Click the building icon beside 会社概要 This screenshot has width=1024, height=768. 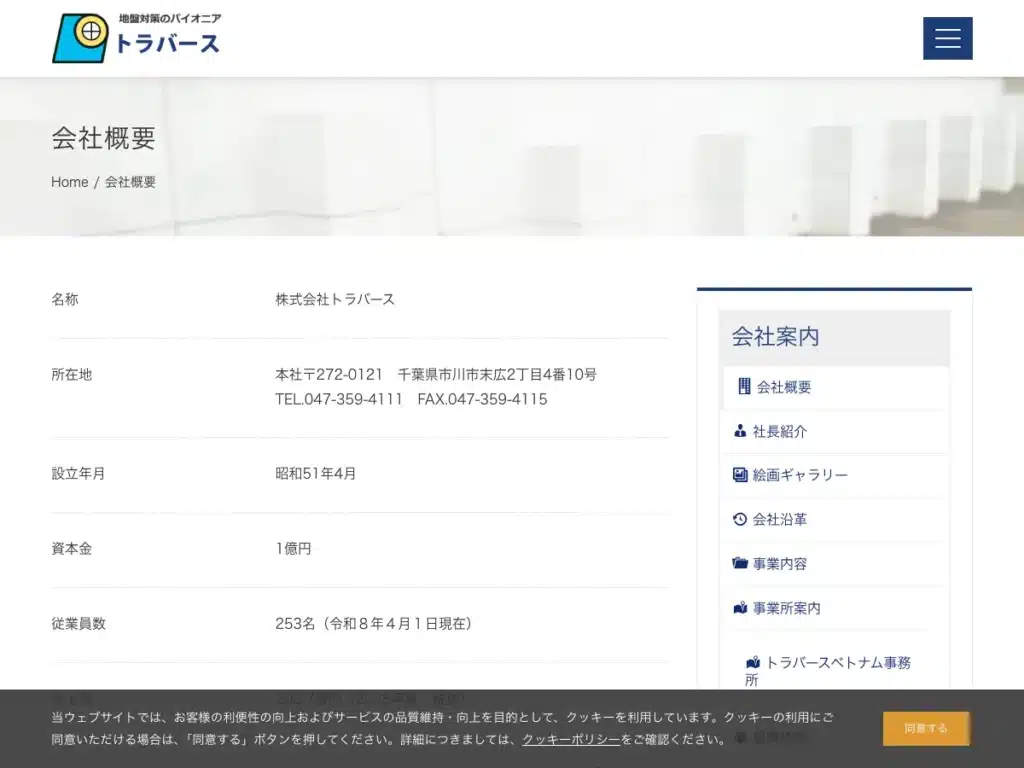pyautogui.click(x=744, y=386)
